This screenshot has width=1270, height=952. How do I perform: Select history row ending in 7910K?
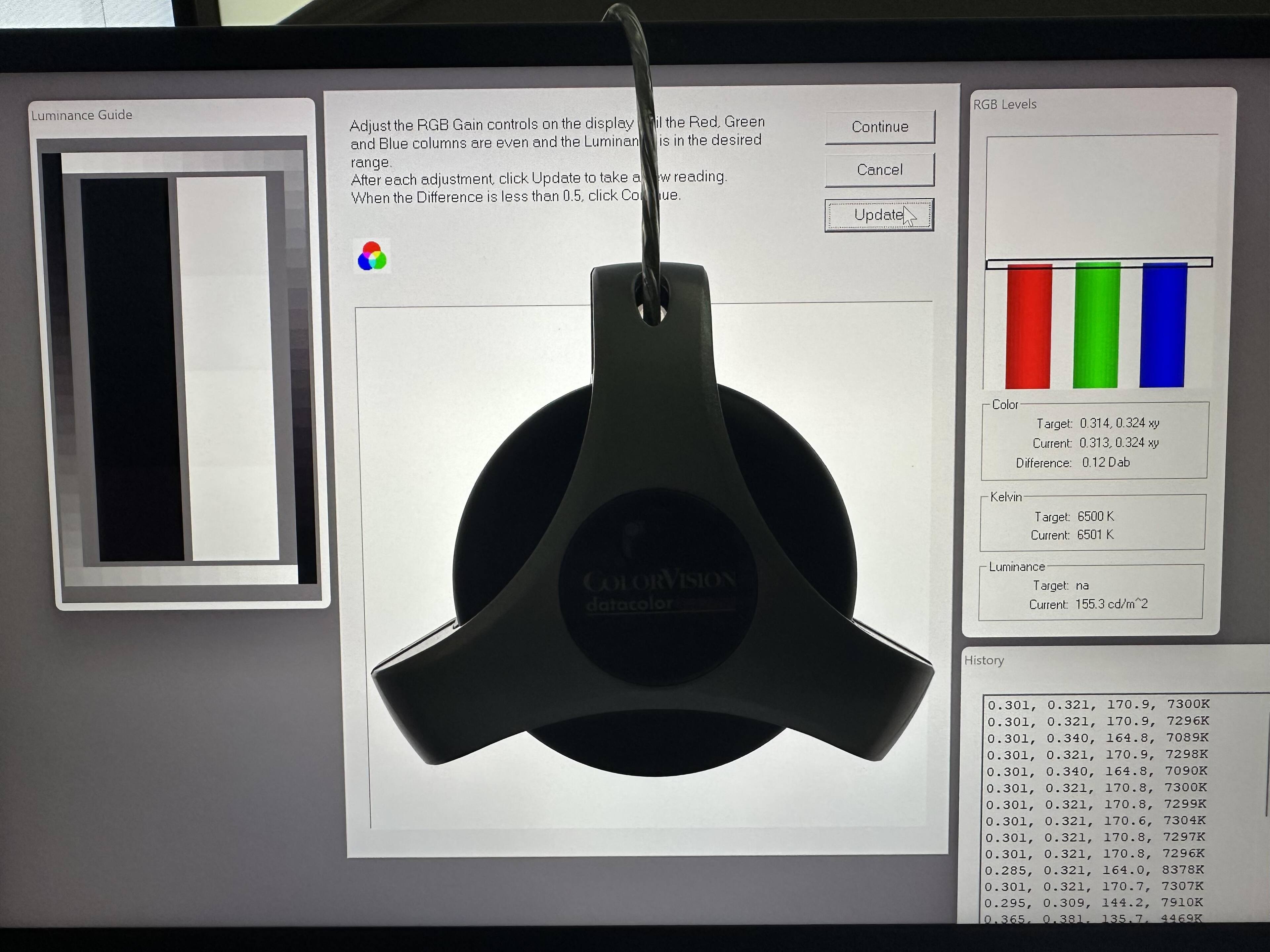[1094, 903]
